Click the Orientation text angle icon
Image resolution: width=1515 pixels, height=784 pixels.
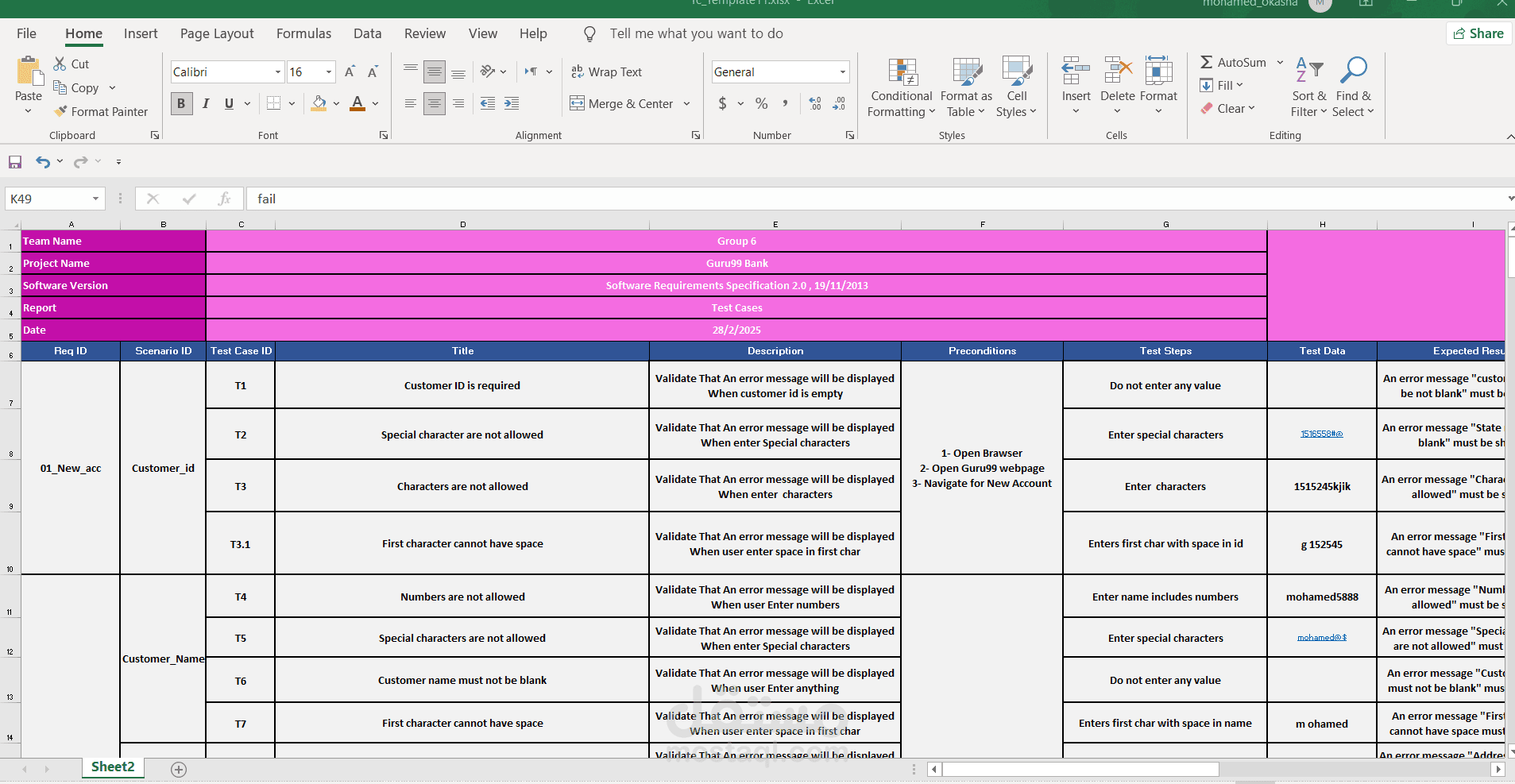coord(488,71)
